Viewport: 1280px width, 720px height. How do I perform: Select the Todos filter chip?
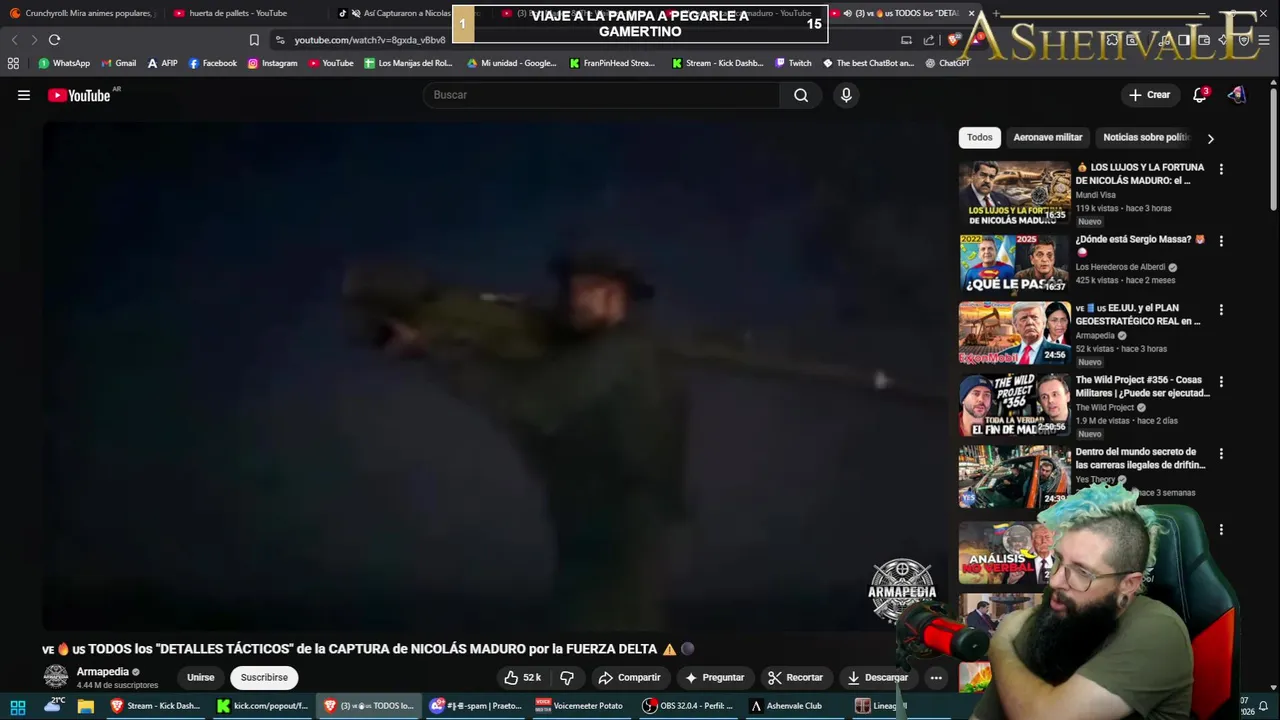(980, 137)
